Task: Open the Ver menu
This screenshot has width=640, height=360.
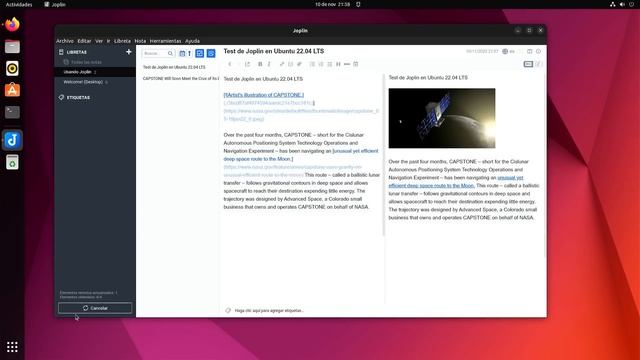Action: pos(99,41)
